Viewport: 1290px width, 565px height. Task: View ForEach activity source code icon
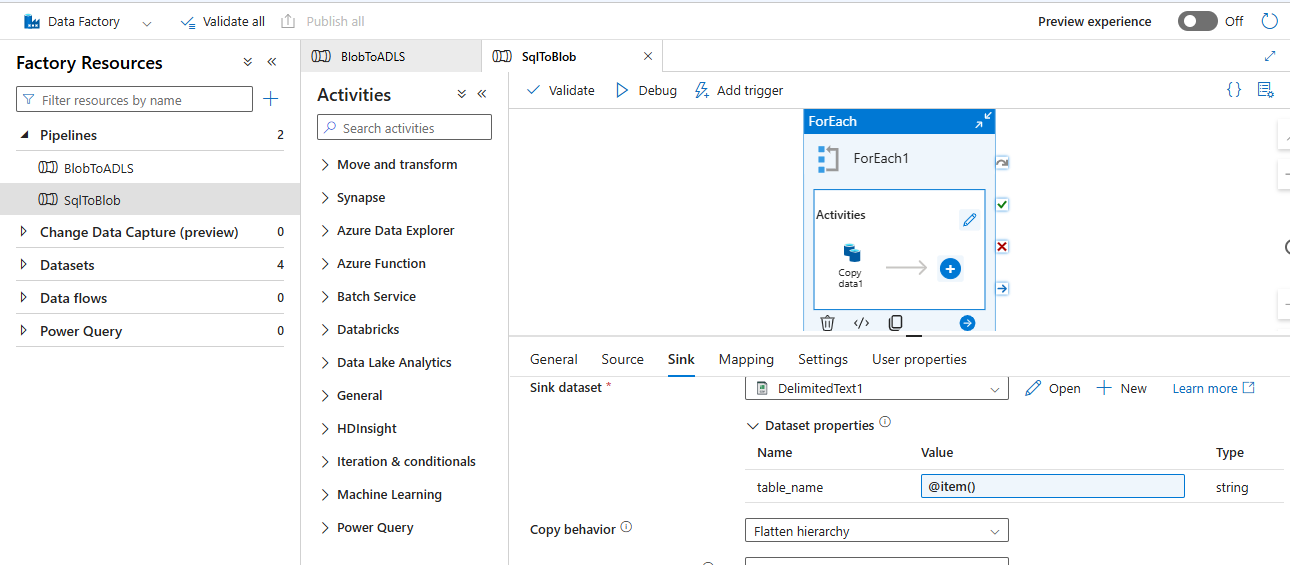[x=861, y=322]
